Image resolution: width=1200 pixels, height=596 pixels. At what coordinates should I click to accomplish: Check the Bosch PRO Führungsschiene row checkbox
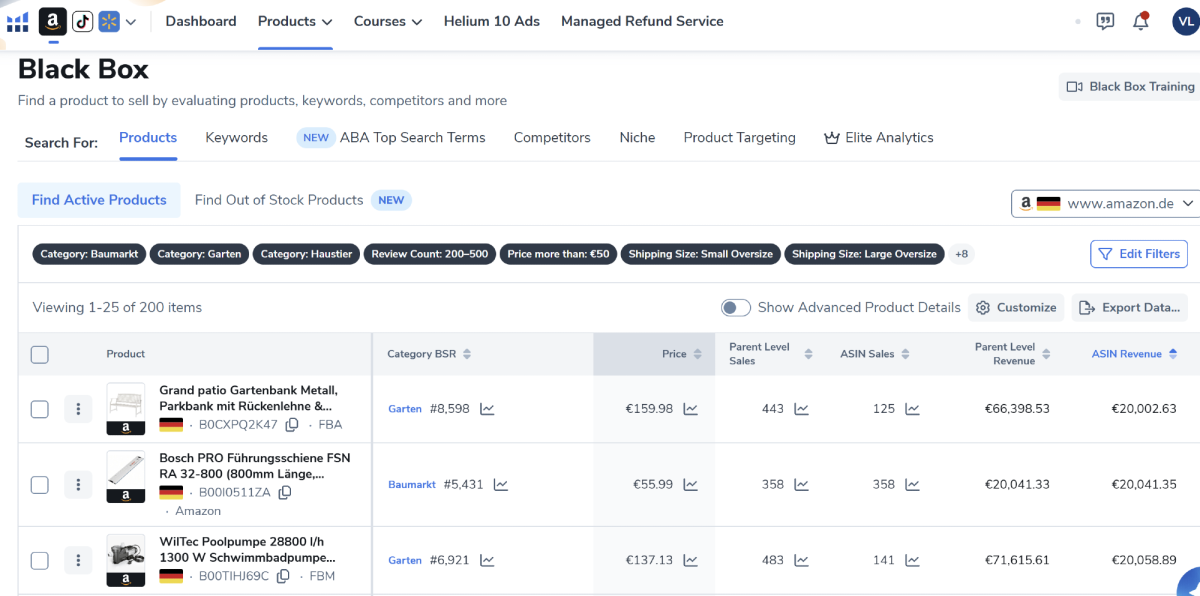tap(40, 485)
